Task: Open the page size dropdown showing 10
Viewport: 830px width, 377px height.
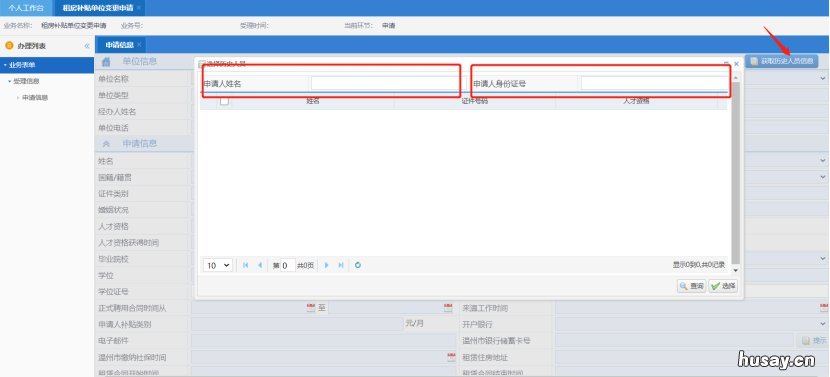Action: pos(218,265)
